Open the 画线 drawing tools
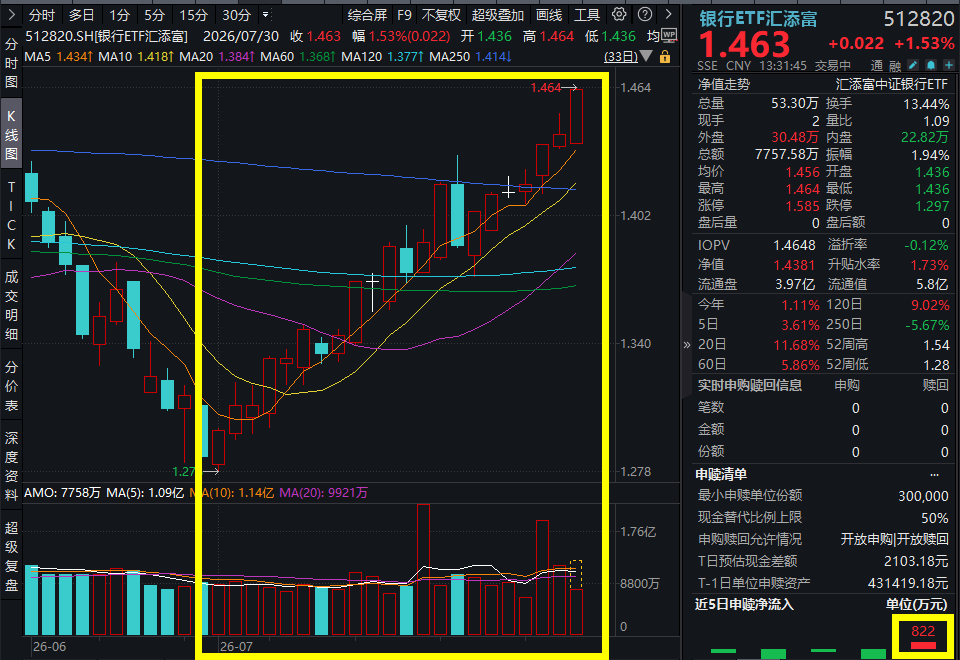This screenshot has height=660, width=960. tap(549, 15)
